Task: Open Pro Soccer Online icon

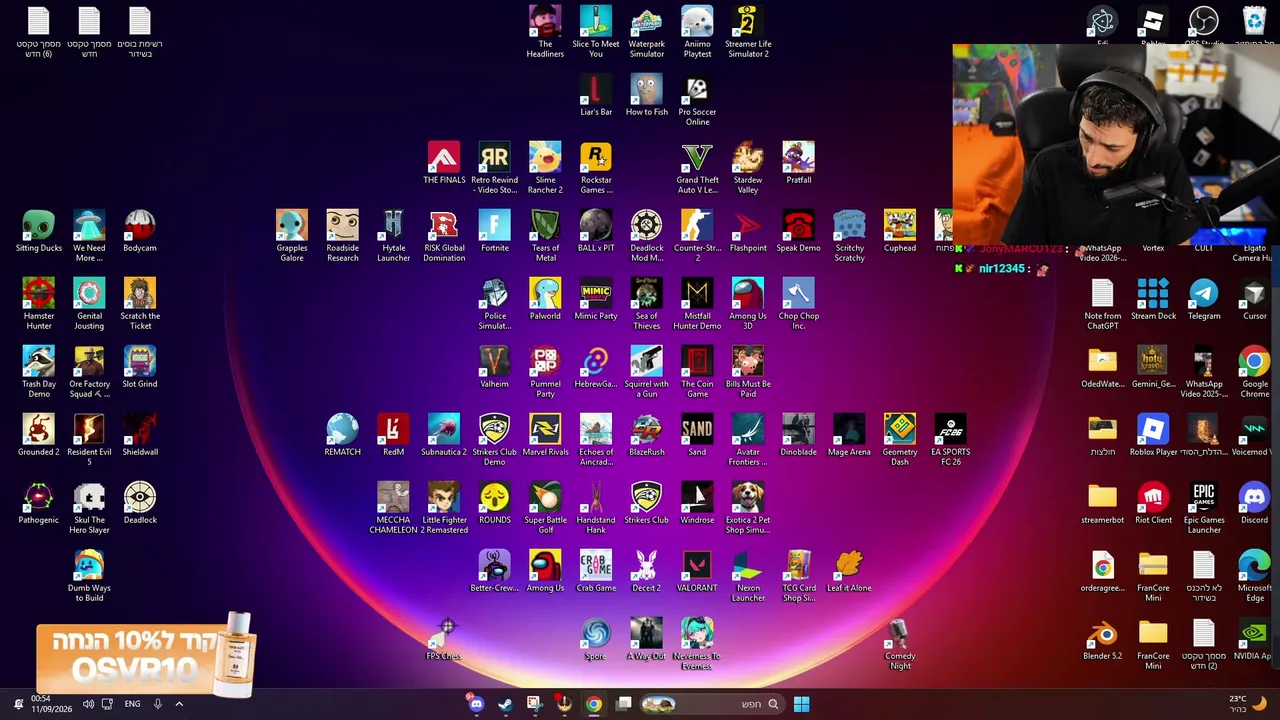Action: tap(697, 100)
